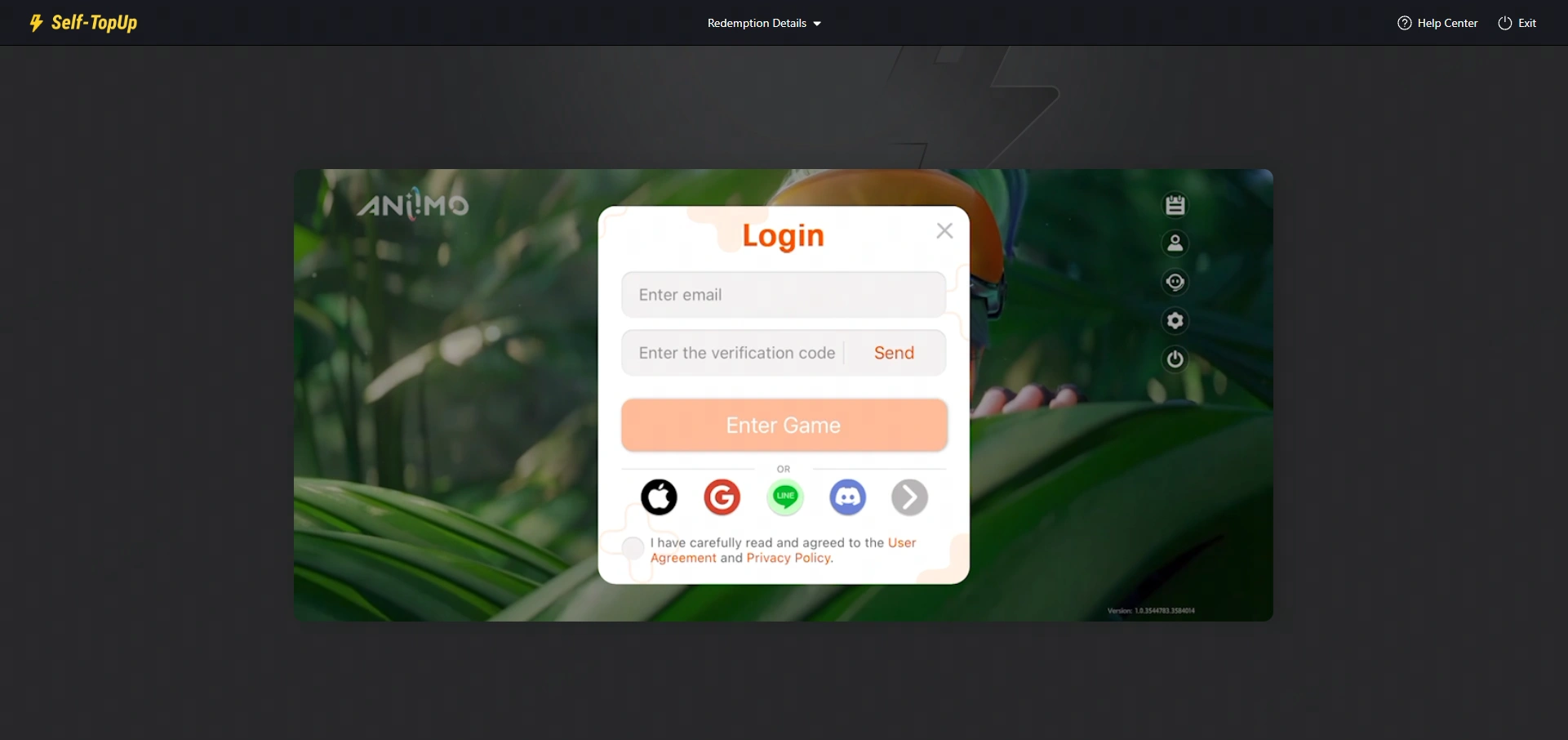Tick the user agreement checkbox
1568x740 pixels.
[x=633, y=548]
